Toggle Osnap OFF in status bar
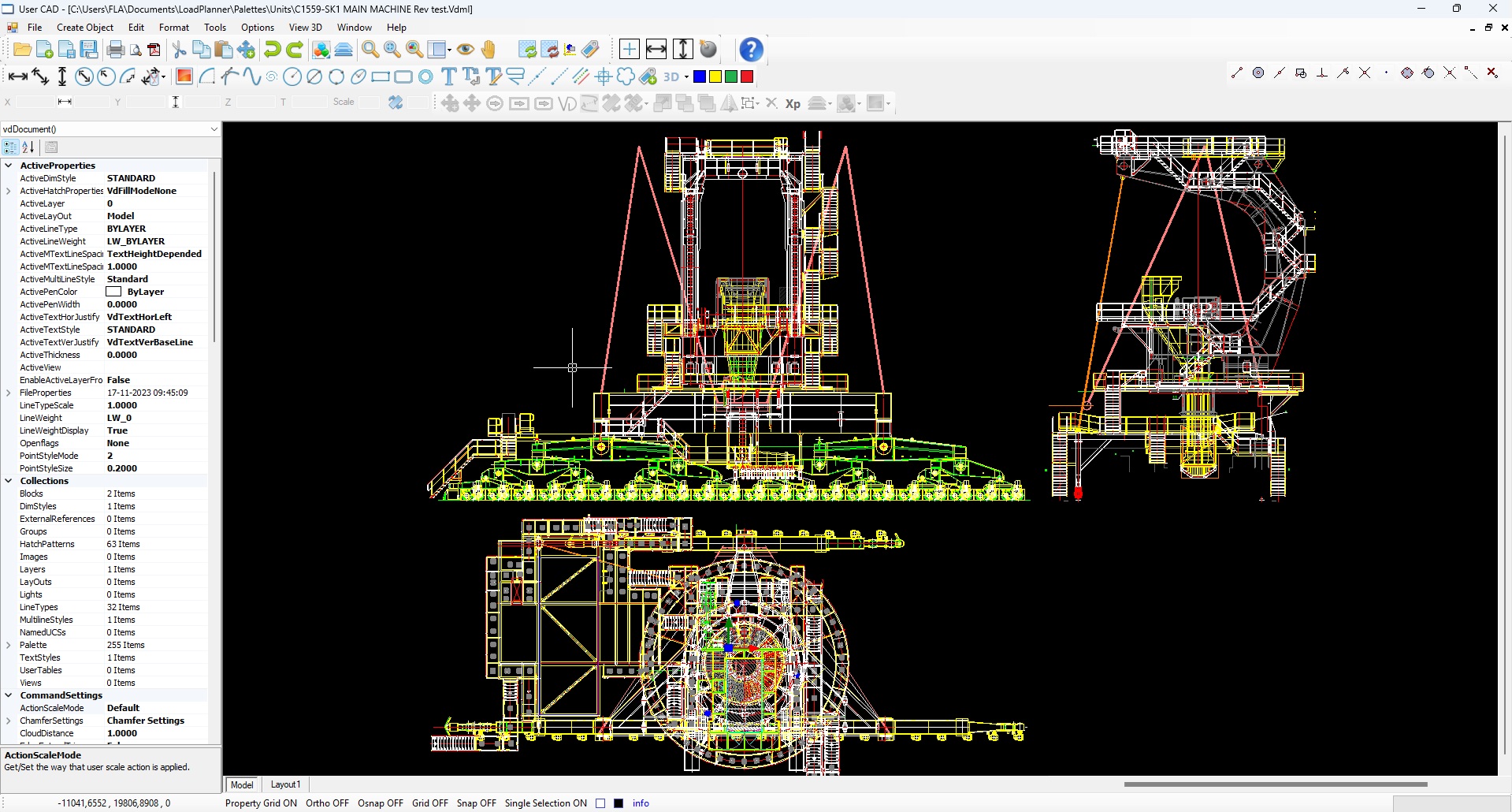This screenshot has width=1512, height=812. 380,803
